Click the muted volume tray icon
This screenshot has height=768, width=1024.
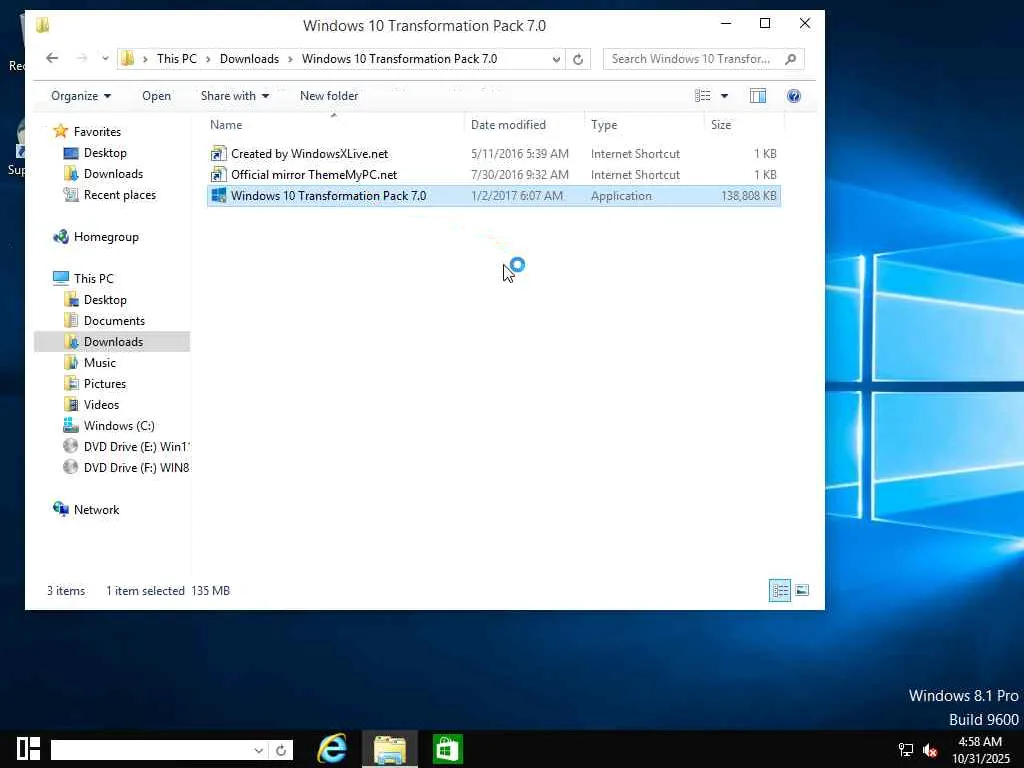(x=930, y=750)
